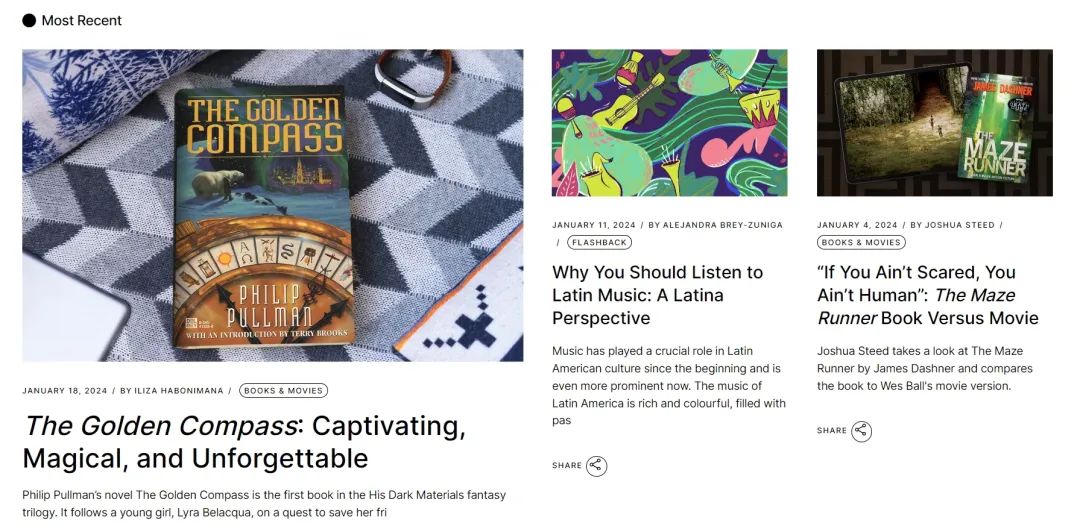Open The Golden Compass article headline
This screenshot has height=526, width=1080.
245,442
